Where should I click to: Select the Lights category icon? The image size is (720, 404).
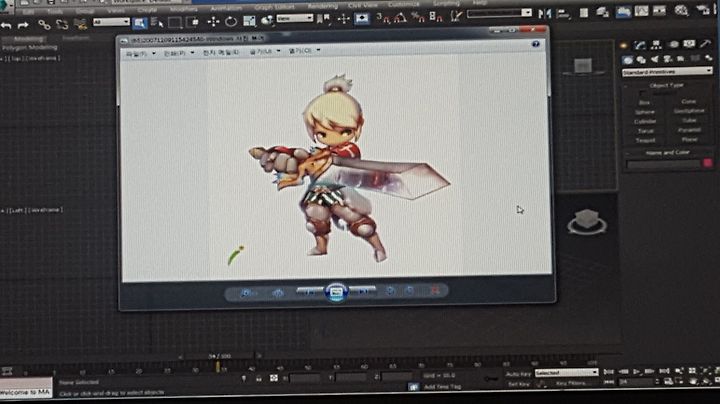click(x=654, y=59)
